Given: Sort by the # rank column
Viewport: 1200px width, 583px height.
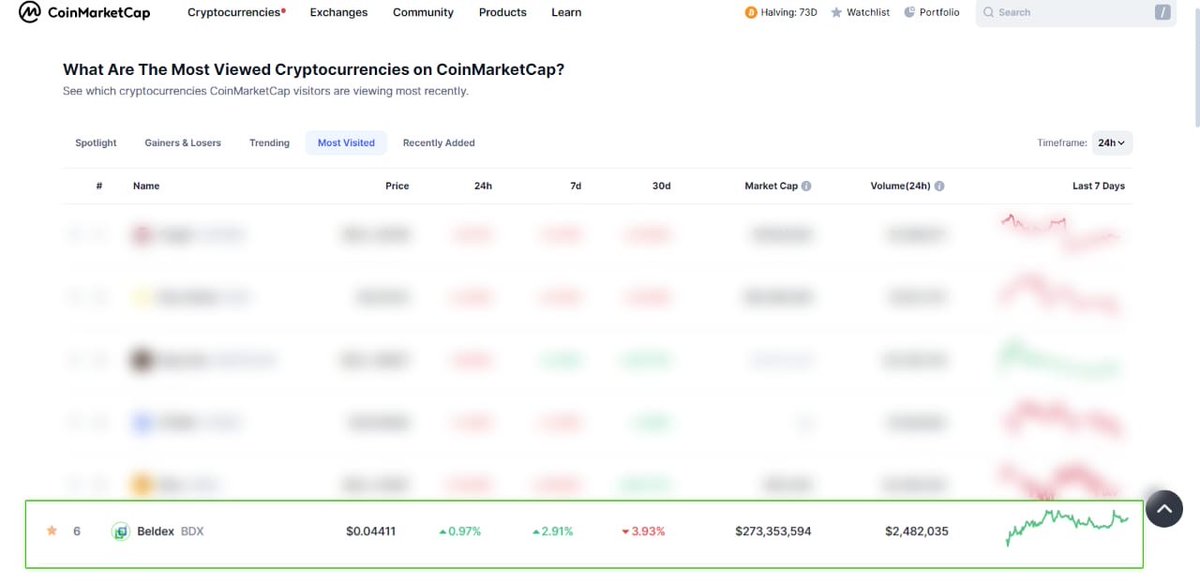Looking at the screenshot, I should [x=99, y=186].
